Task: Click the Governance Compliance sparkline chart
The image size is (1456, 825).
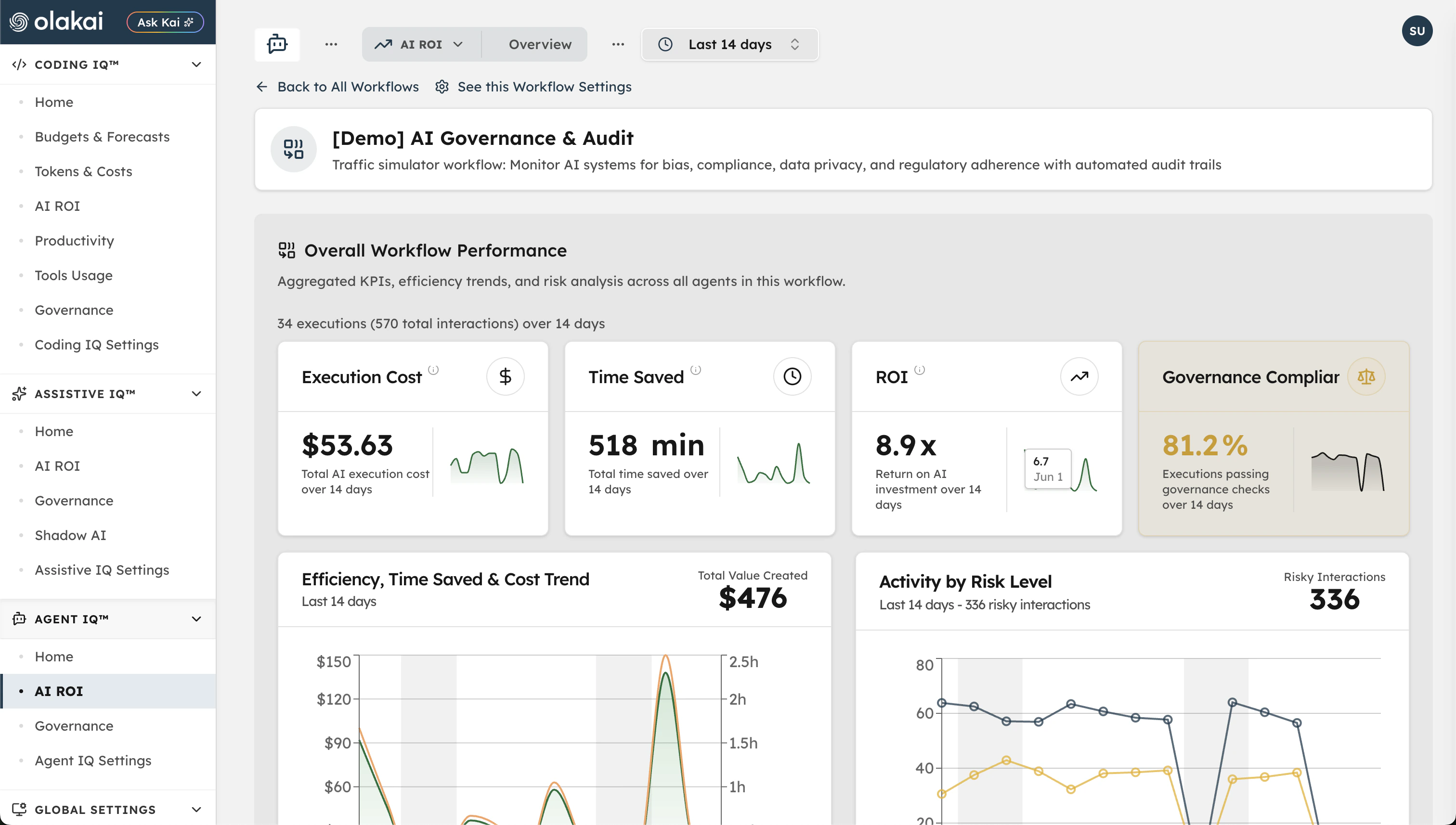Action: (x=1348, y=471)
